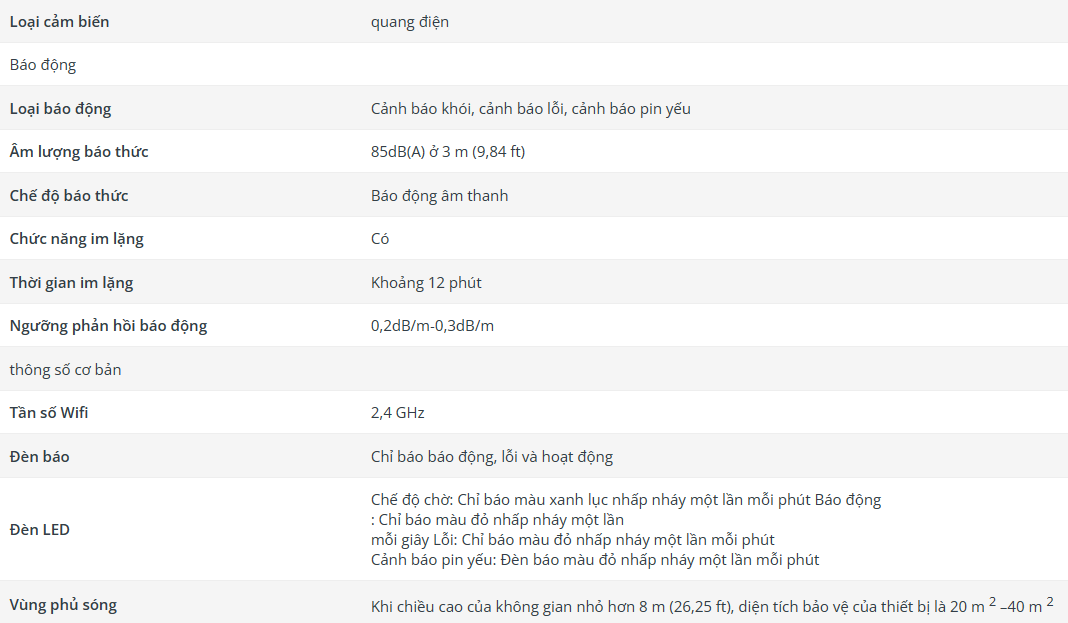Click the "Báo động" section header
The width and height of the screenshot is (1068, 623).
pos(43,65)
